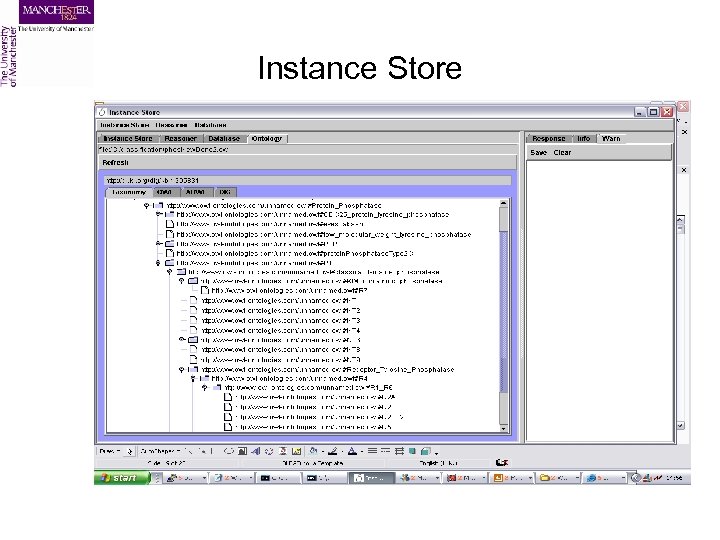
Task: Click Save in the response panel
Action: pos(538,152)
